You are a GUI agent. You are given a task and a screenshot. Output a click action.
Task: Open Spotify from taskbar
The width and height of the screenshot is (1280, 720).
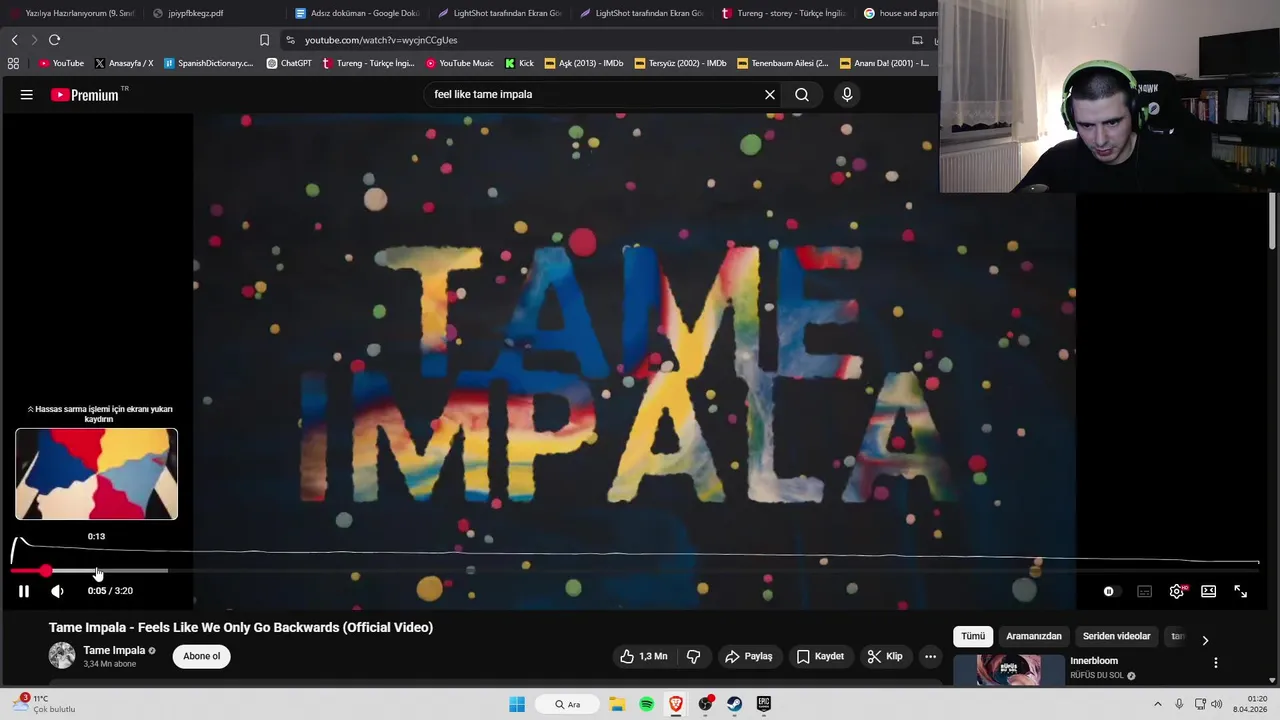pos(647,704)
